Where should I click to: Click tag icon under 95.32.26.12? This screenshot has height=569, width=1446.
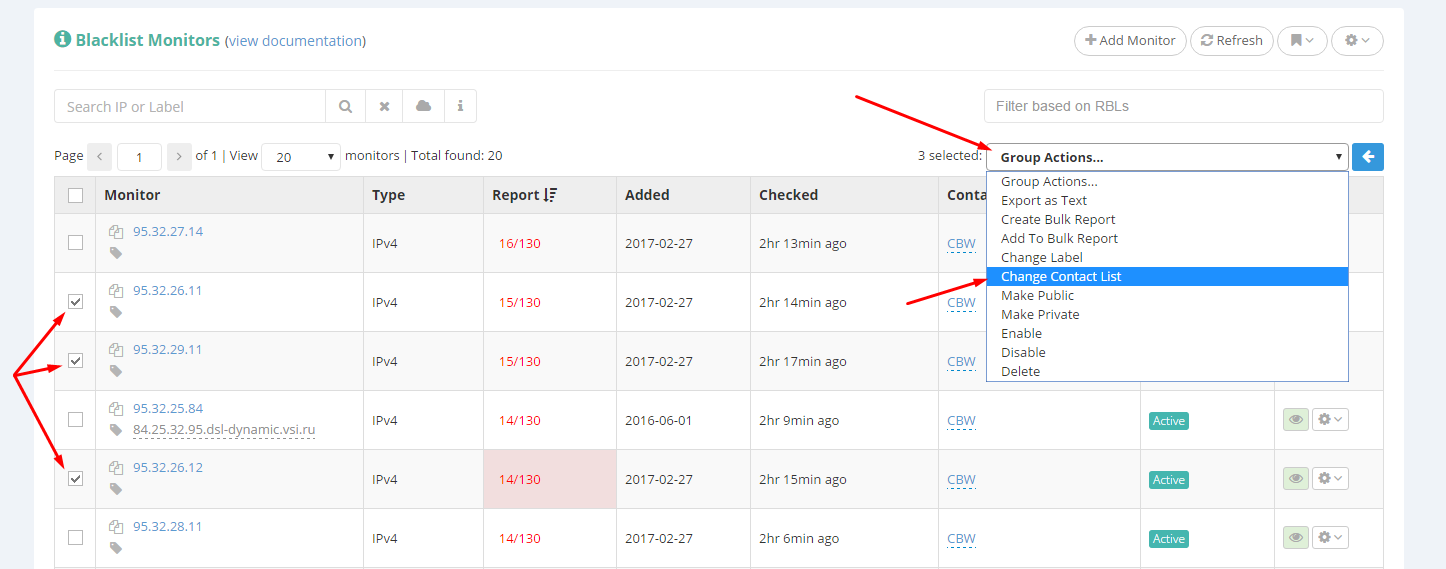point(116,489)
